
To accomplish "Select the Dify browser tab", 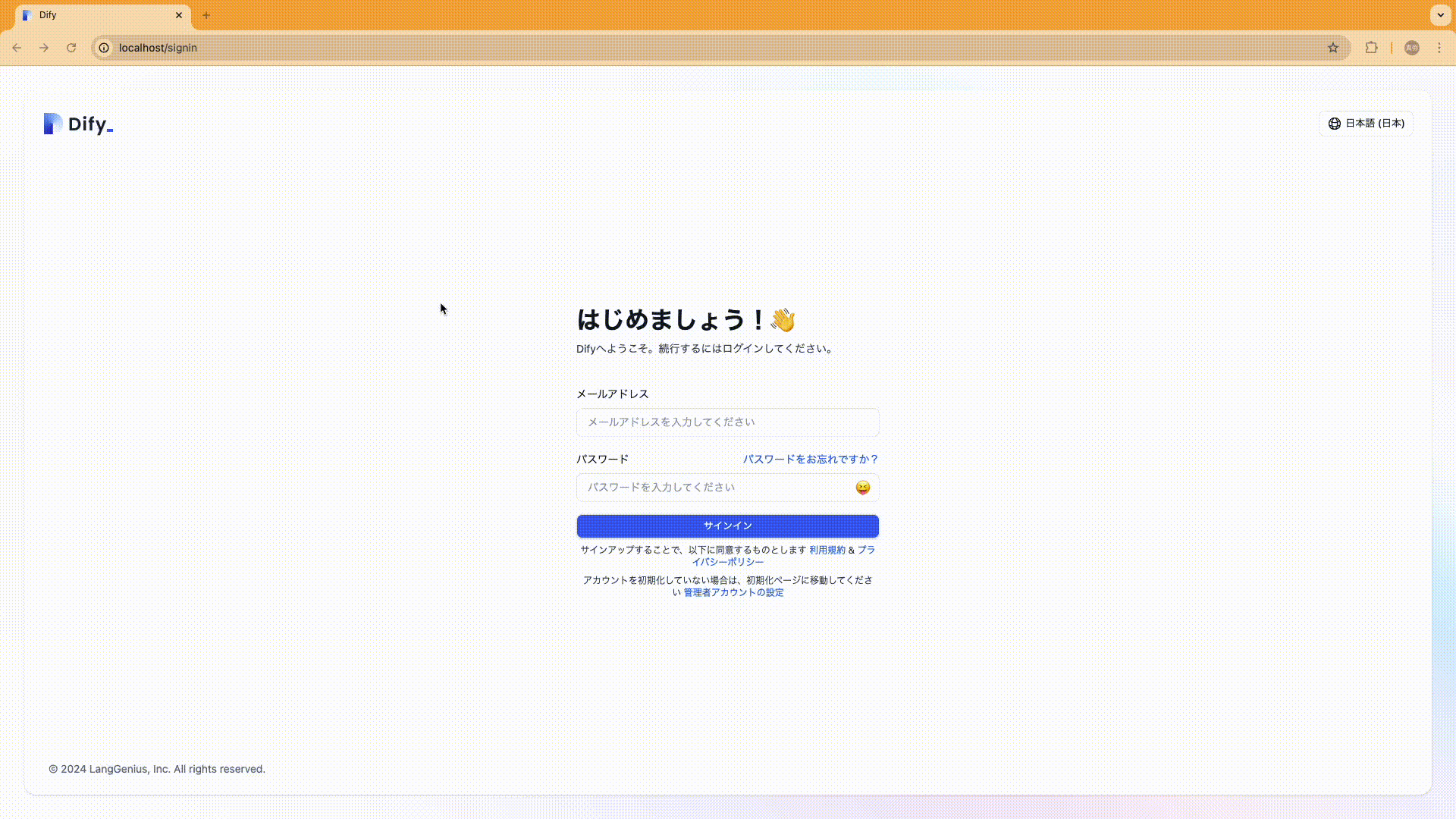I will 102,15.
